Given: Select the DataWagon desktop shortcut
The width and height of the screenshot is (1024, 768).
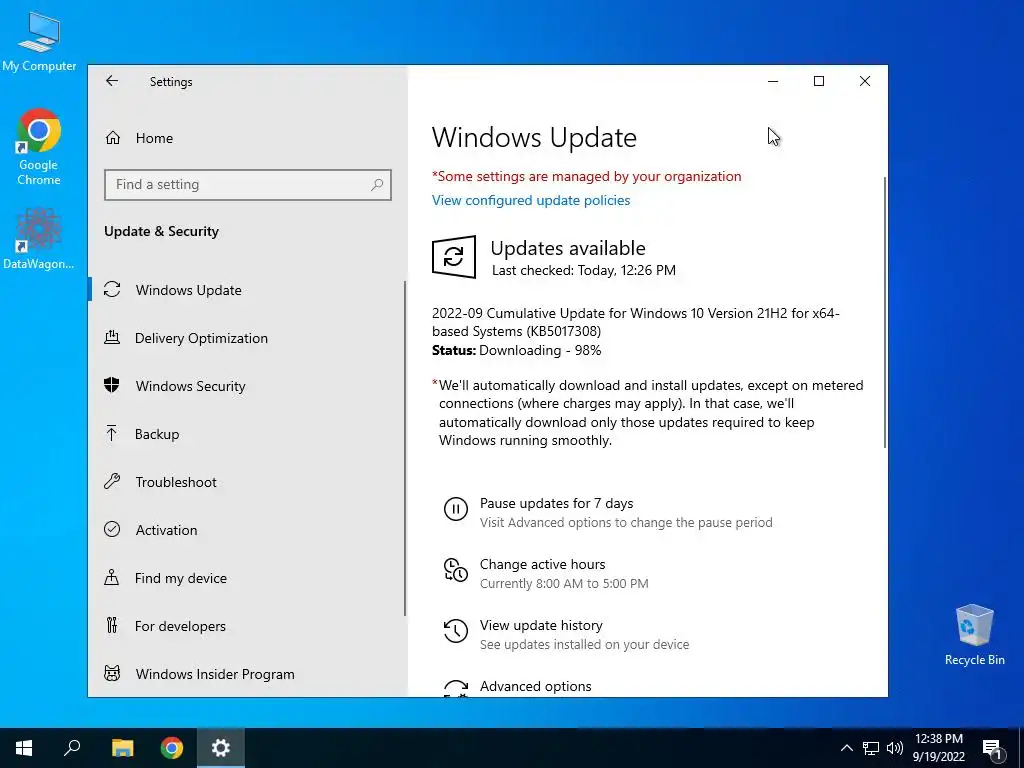Looking at the screenshot, I should coord(39,239).
